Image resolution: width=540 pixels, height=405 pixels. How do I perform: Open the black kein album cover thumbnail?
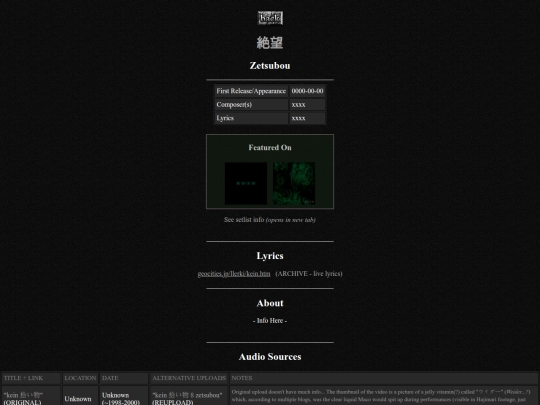point(246,184)
